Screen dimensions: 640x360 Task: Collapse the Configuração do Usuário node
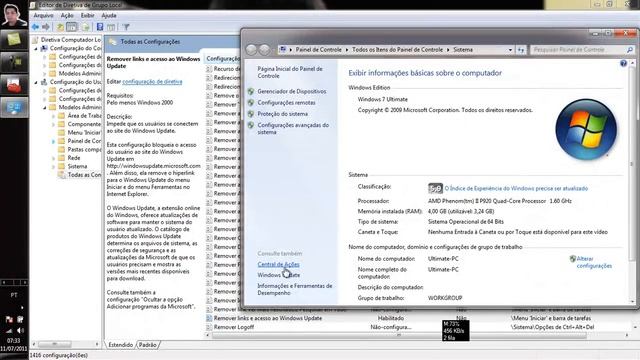[x=36, y=82]
